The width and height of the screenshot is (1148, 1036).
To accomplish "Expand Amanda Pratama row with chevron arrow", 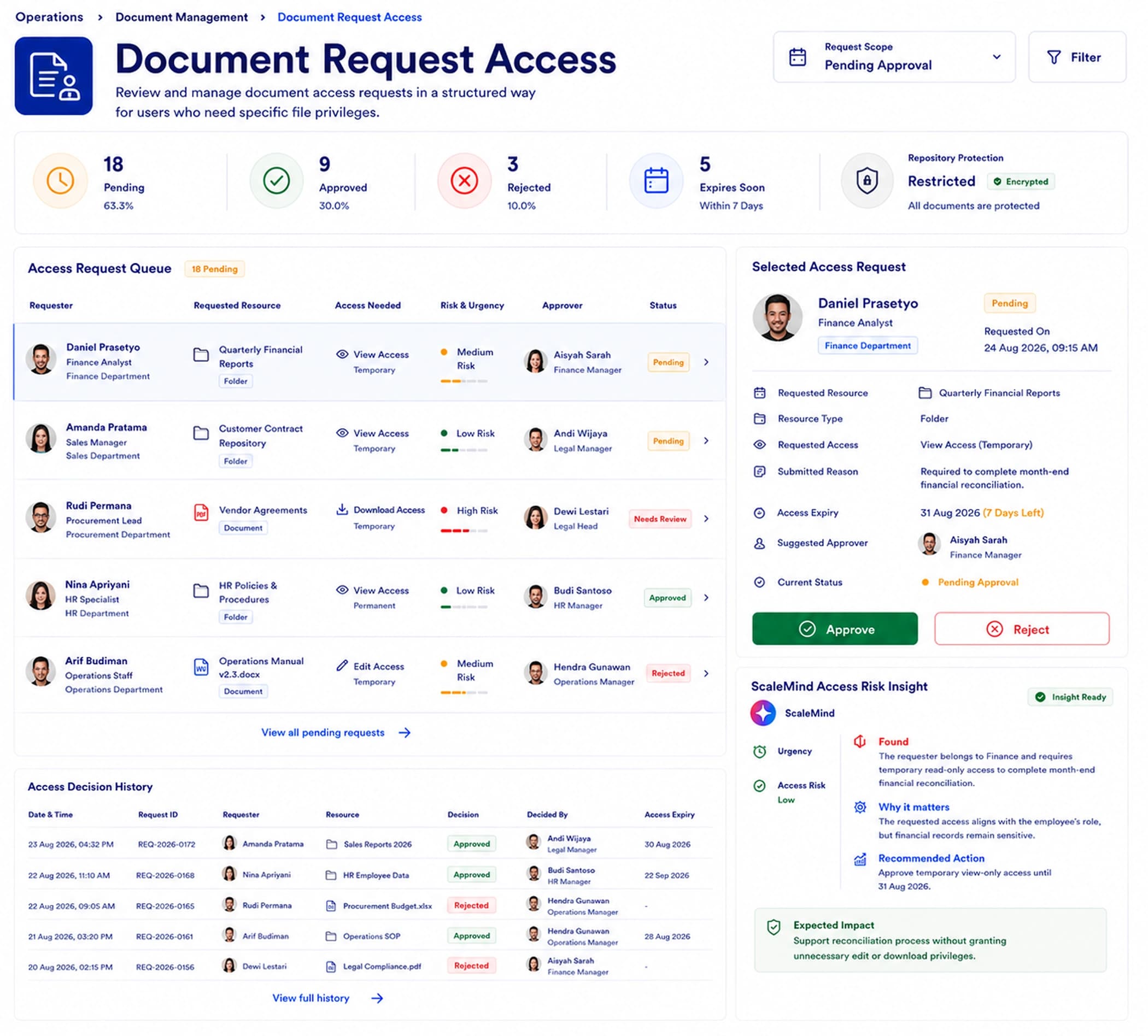I will pos(706,440).
